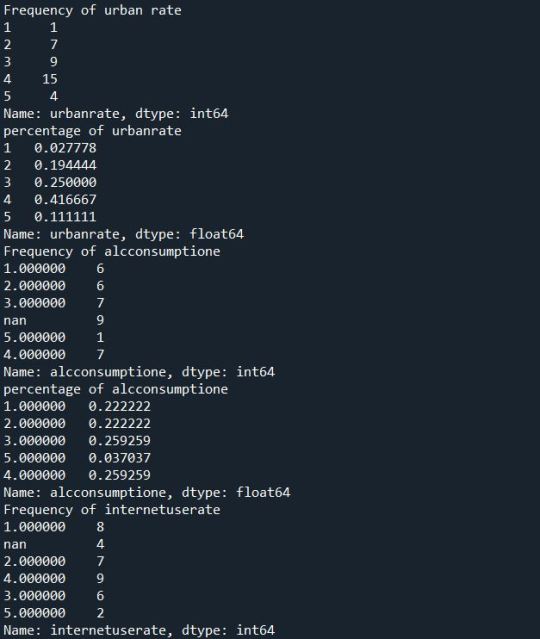Viewport: 540px width, 639px height.
Task: Click 'Name: alcconsumptione, dtype: int64' line
Action: coord(139,372)
